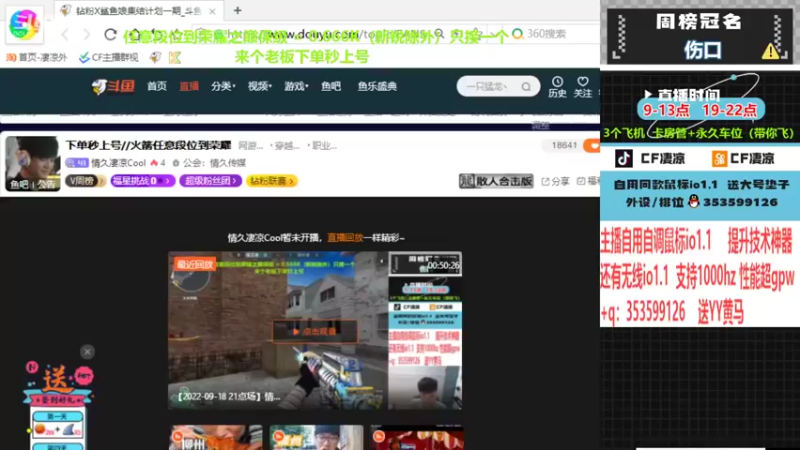Click the stream title 下单秒上号
Screen dimensions: 800x450
click(x=148, y=145)
